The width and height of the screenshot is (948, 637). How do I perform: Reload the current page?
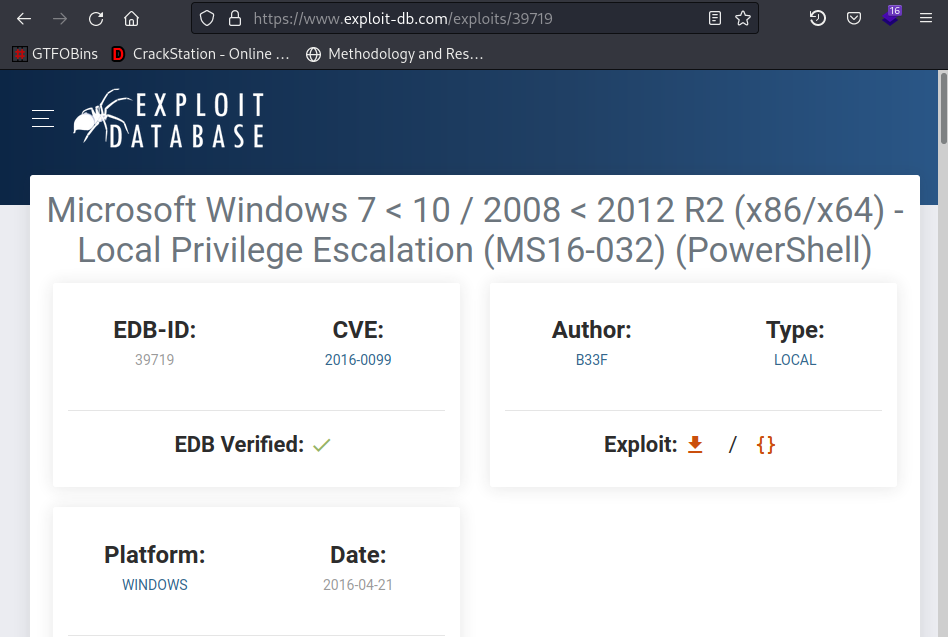pyautogui.click(x=96, y=19)
